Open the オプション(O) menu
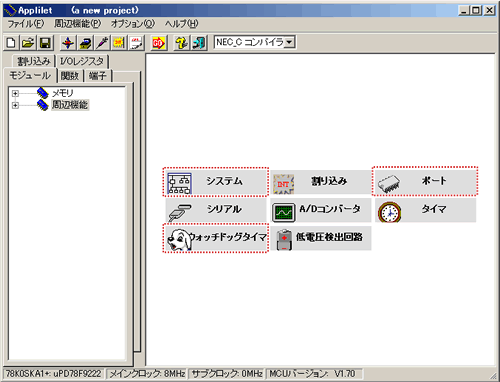Image resolution: width=500 pixels, height=382 pixels. (x=133, y=24)
